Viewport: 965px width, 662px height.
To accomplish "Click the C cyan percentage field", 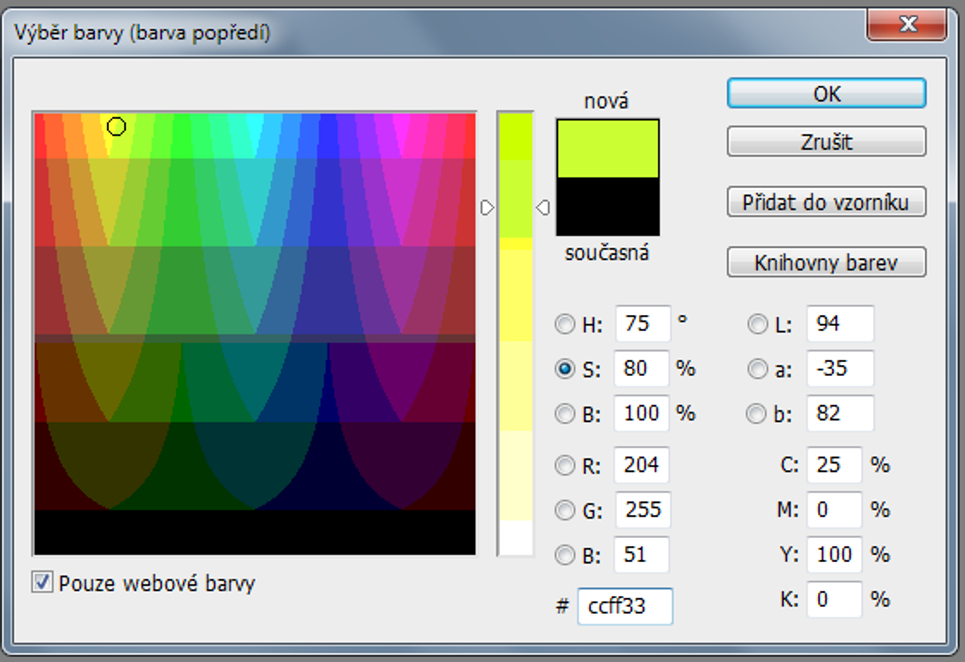I will (x=833, y=466).
